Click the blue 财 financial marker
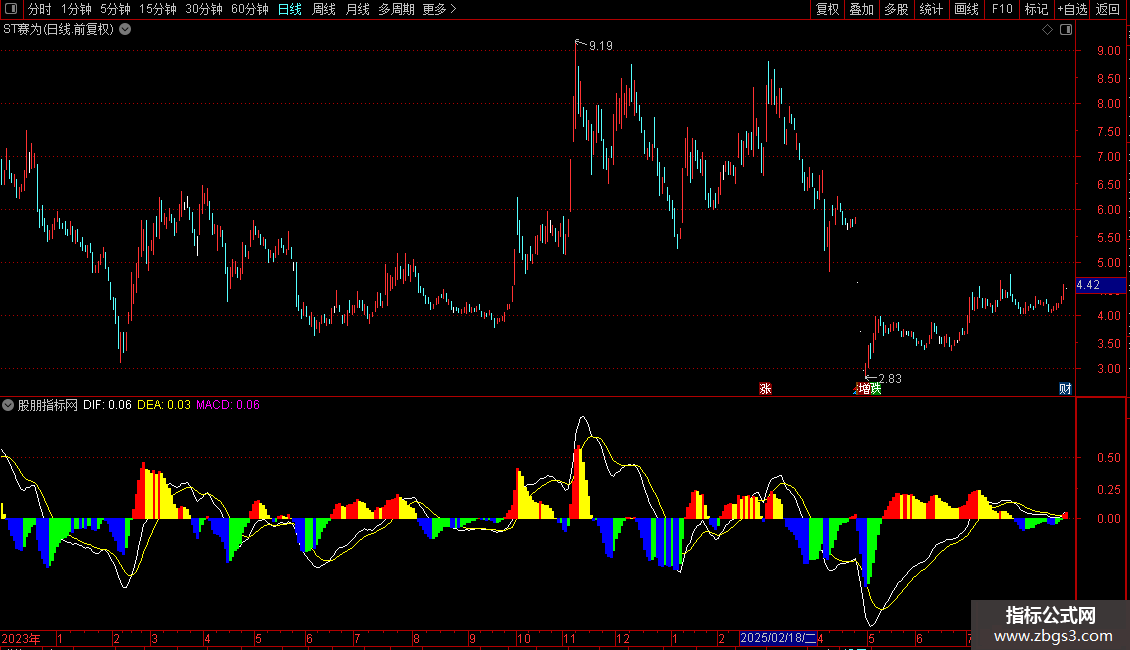The height and width of the screenshot is (650, 1130). [x=1065, y=389]
